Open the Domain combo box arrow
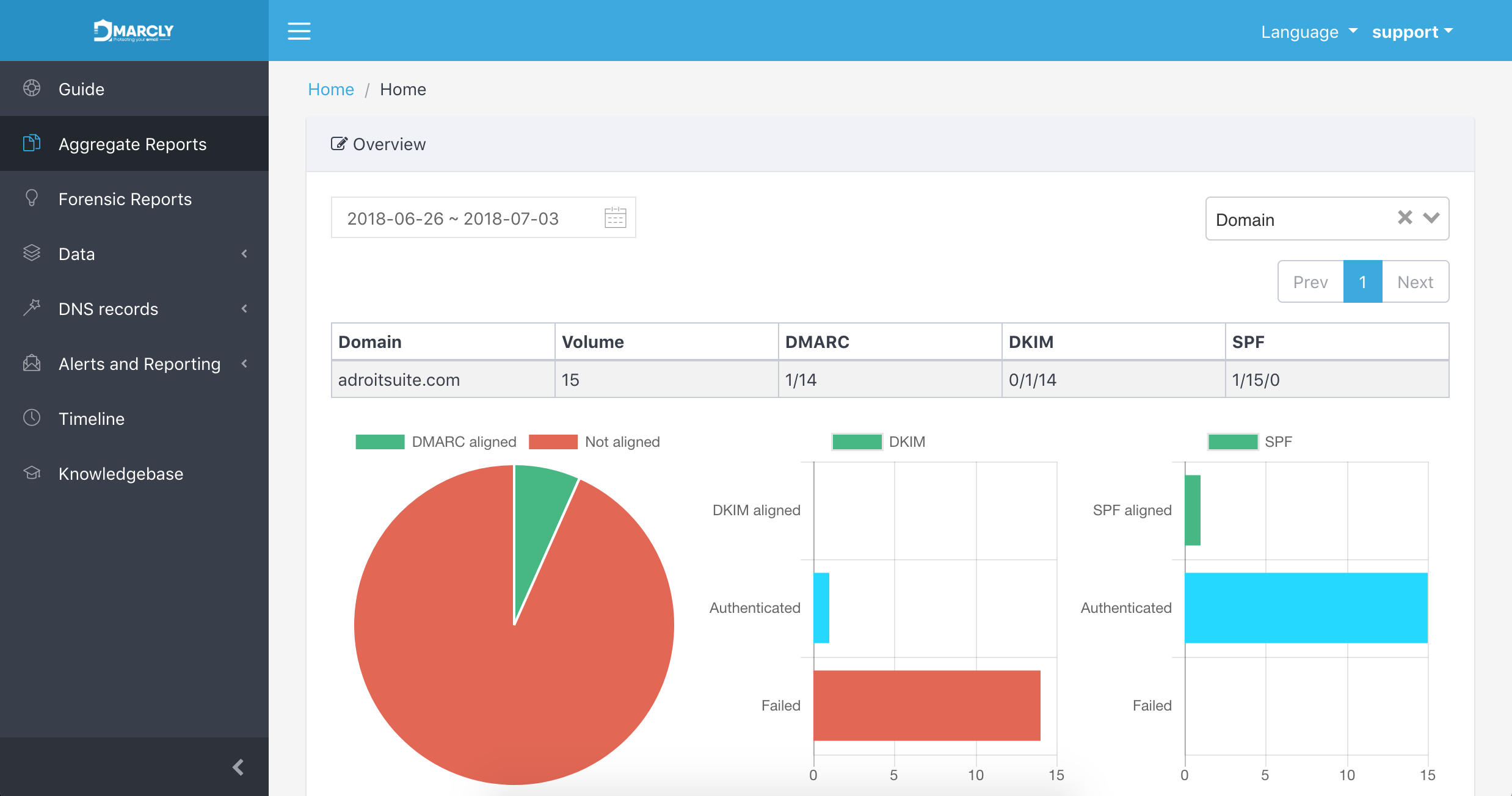This screenshot has width=1512, height=796. tap(1431, 218)
